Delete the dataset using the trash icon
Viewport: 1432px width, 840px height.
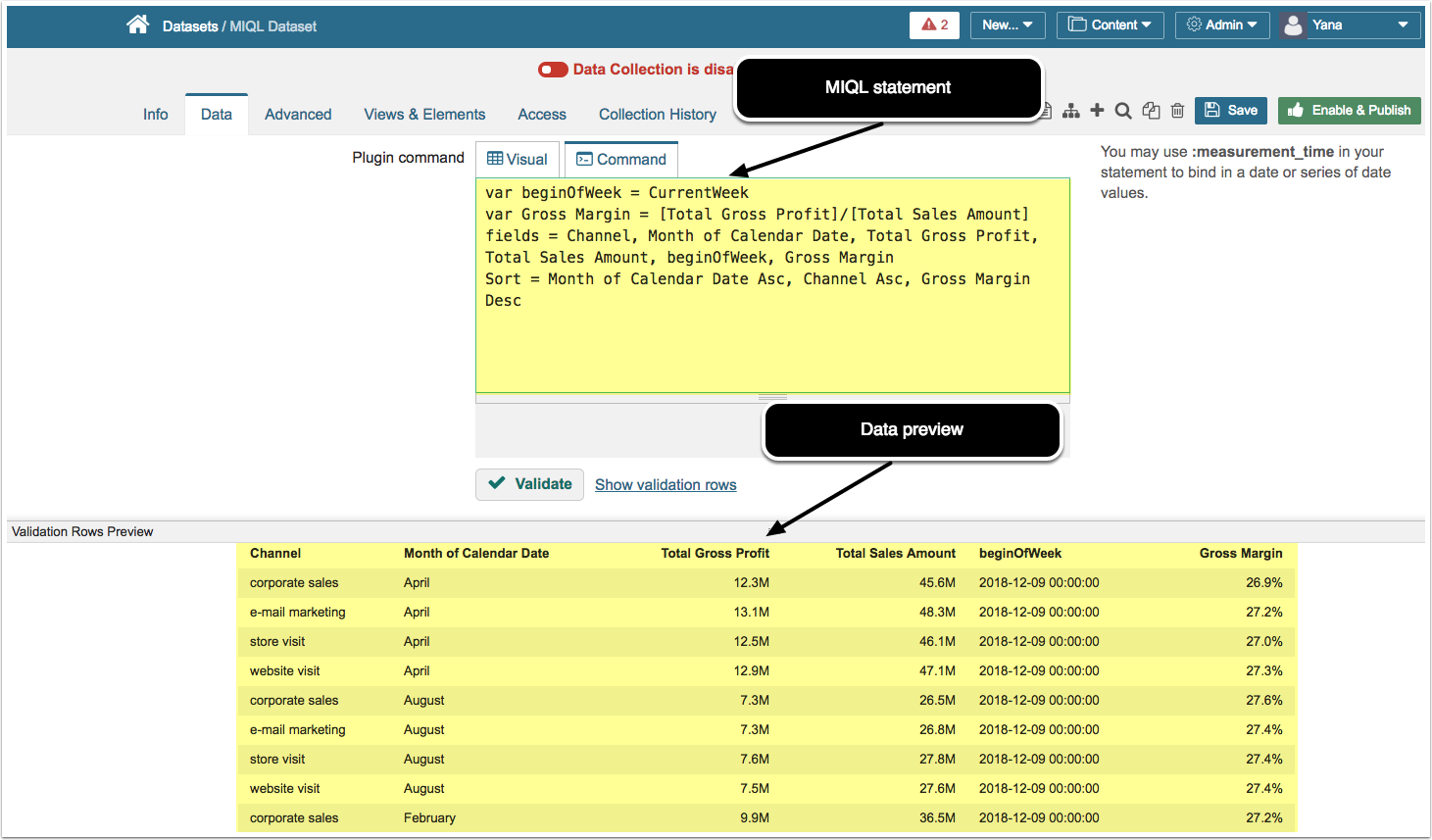pos(1177,111)
